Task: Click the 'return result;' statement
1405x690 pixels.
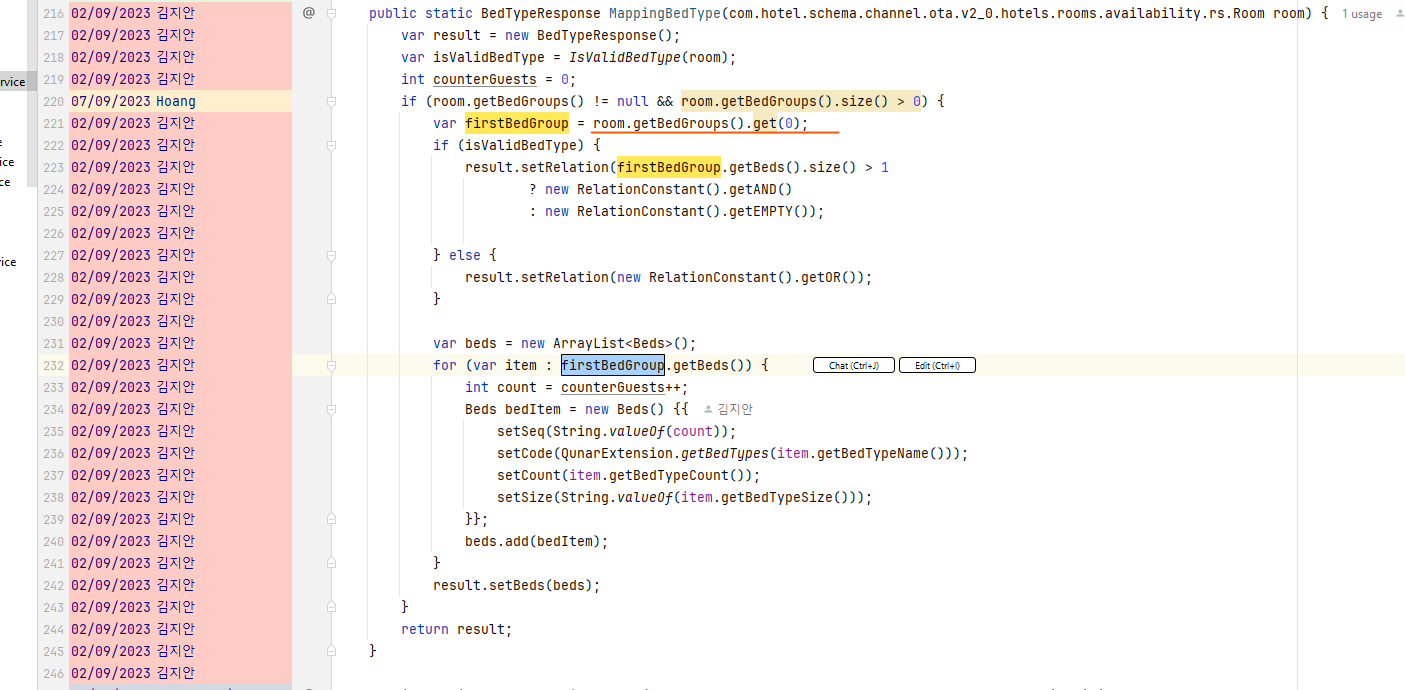Action: coord(457,629)
